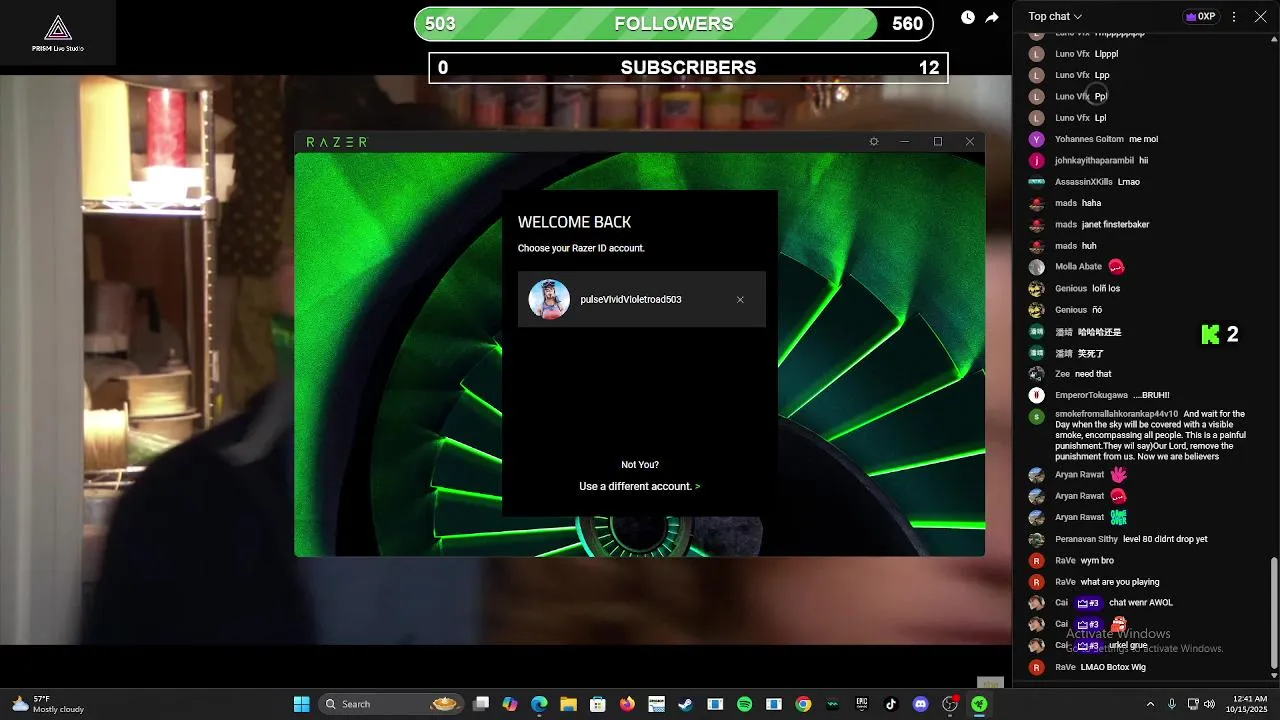1280x720 pixels.
Task: Open weather widget showing 57°F
Action: pyautogui.click(x=49, y=704)
